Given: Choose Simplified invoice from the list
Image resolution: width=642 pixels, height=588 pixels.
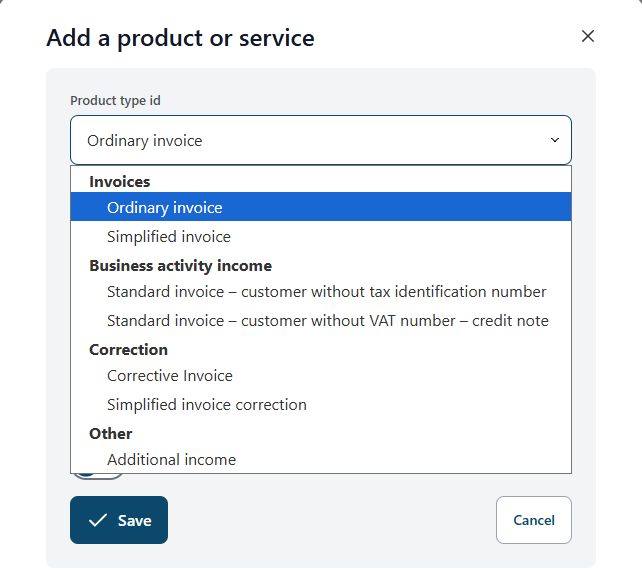Looking at the screenshot, I should 169,237.
